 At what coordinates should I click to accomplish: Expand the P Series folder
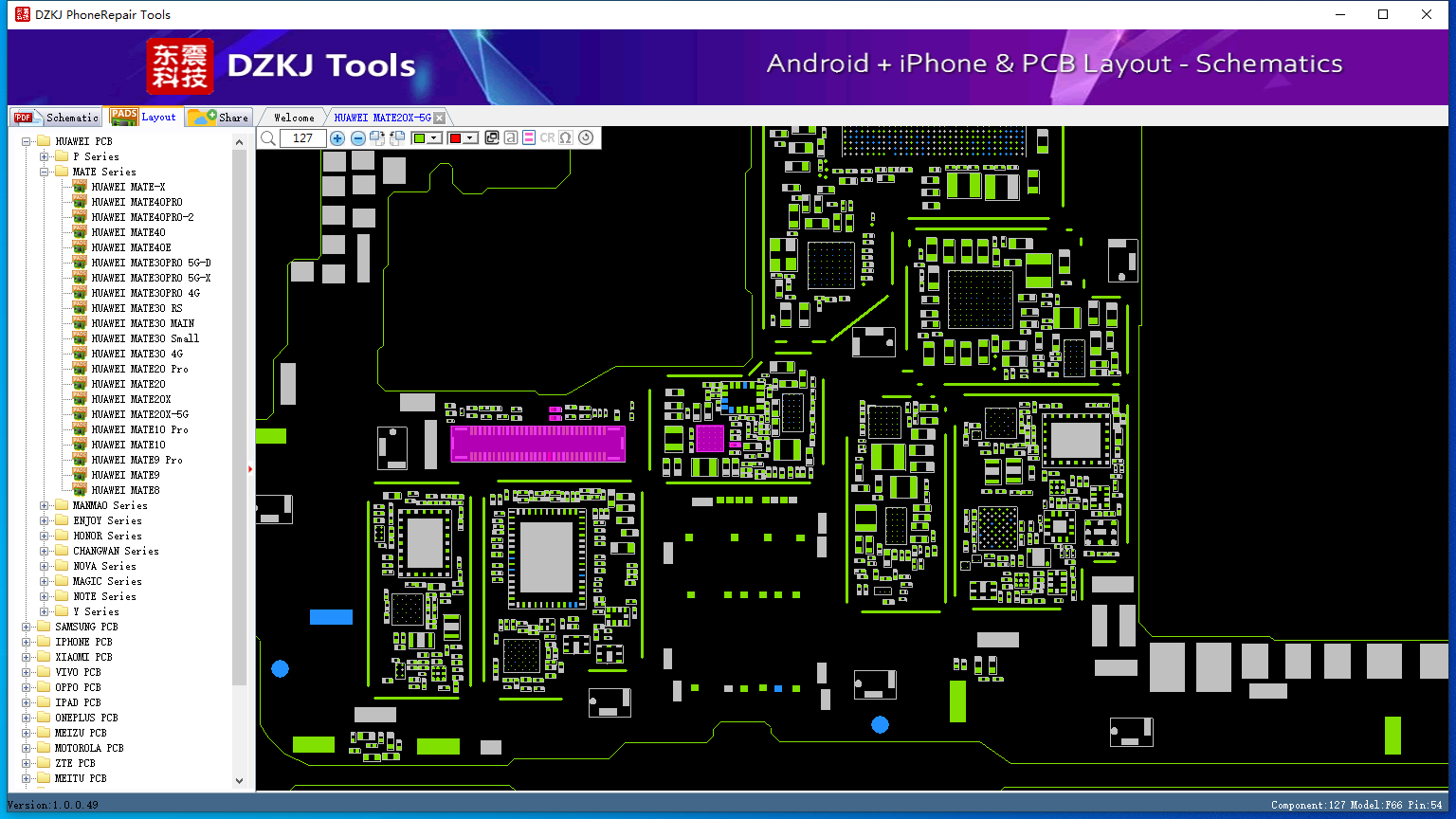[x=44, y=156]
